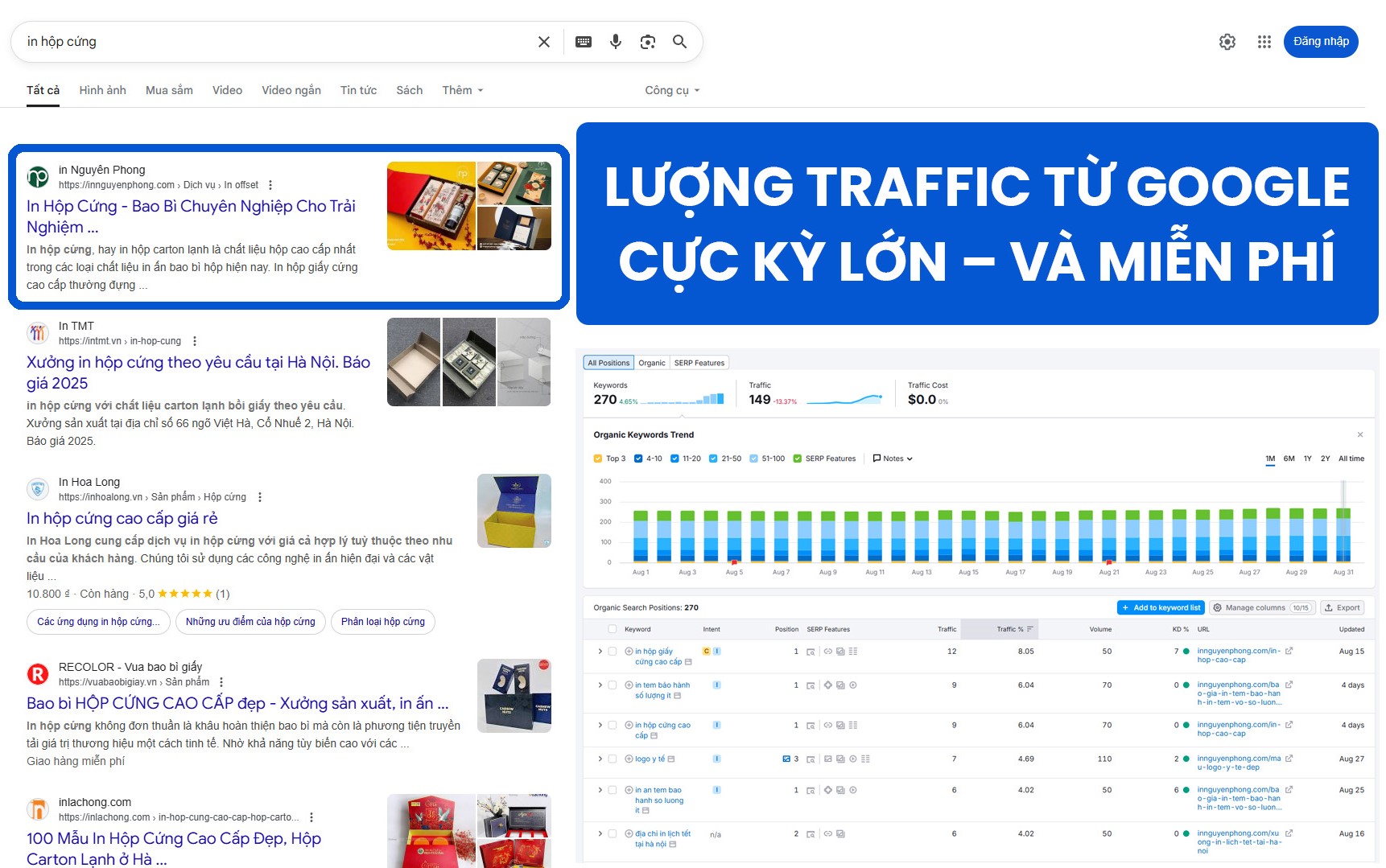The image size is (1386, 868).
Task: Switch to the Hình ảnh tab
Action: tap(102, 90)
